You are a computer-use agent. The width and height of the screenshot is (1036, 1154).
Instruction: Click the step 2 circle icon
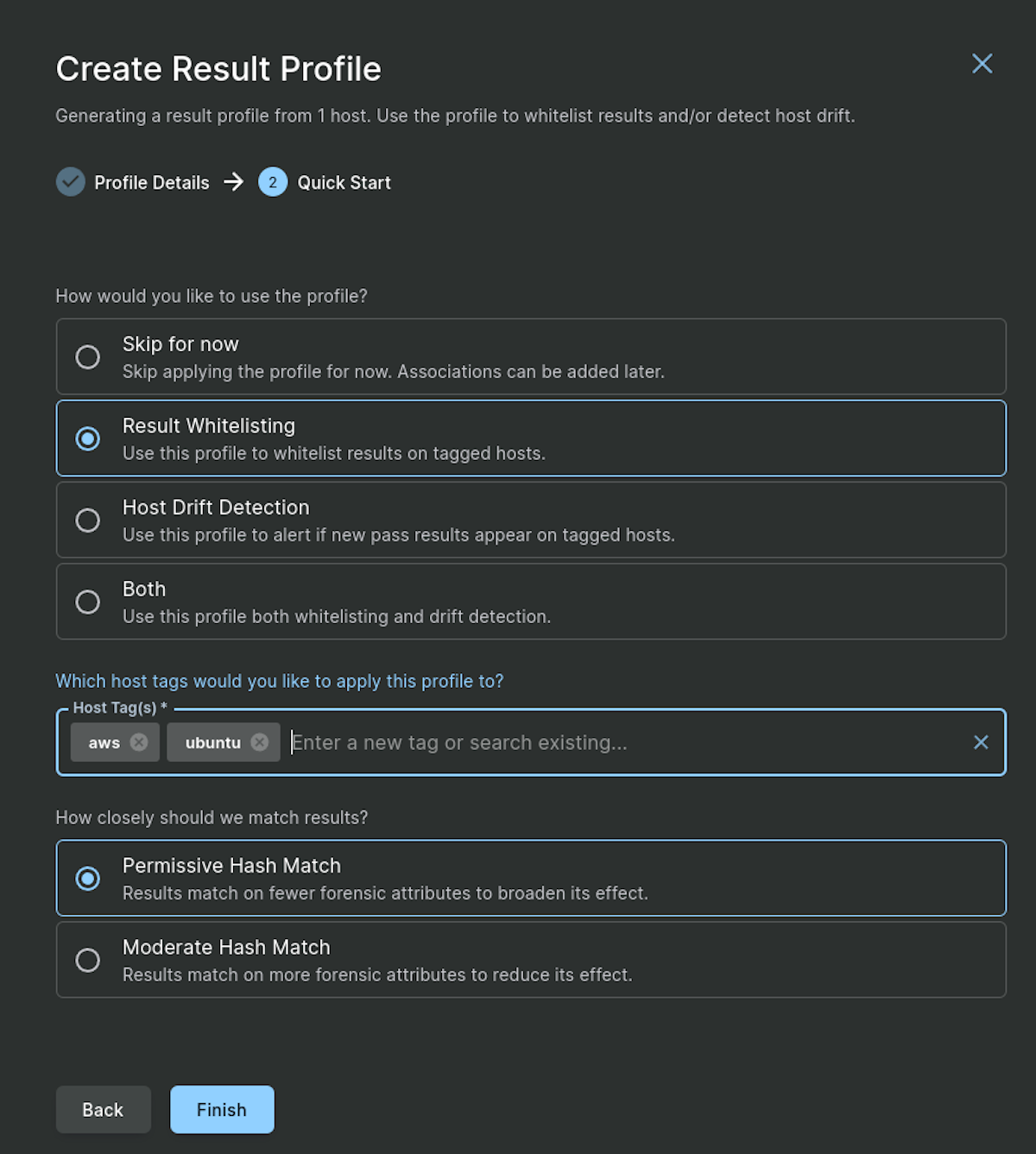(x=273, y=182)
